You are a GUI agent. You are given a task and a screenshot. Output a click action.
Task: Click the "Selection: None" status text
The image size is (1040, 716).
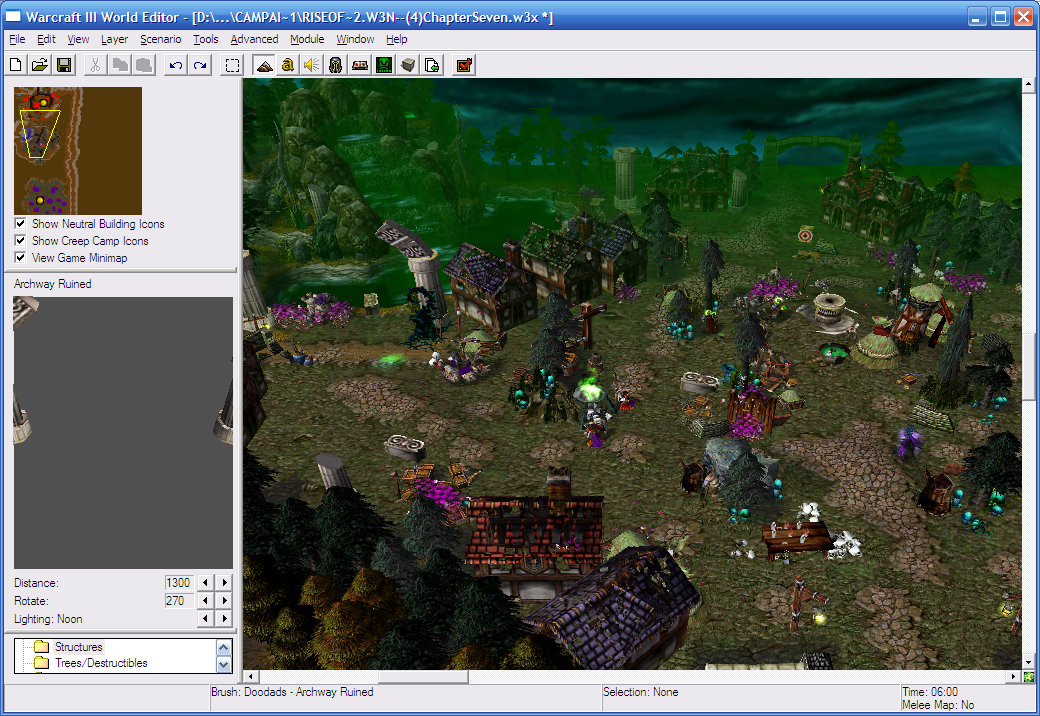[x=641, y=691]
